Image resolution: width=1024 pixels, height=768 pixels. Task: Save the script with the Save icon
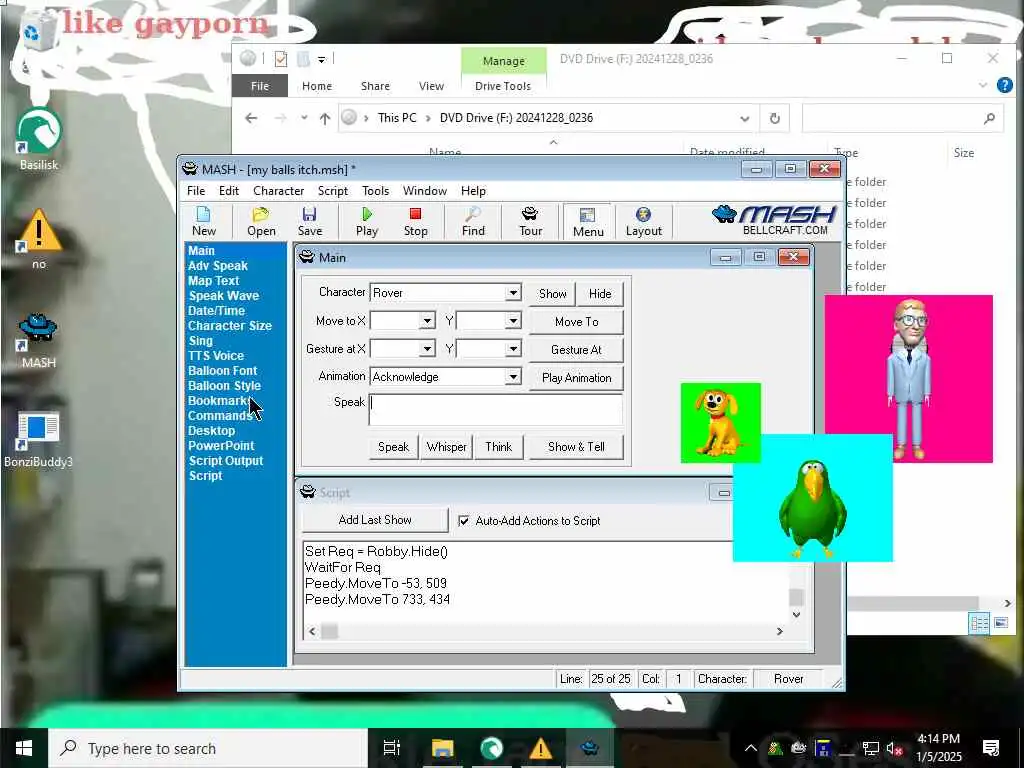(310, 221)
